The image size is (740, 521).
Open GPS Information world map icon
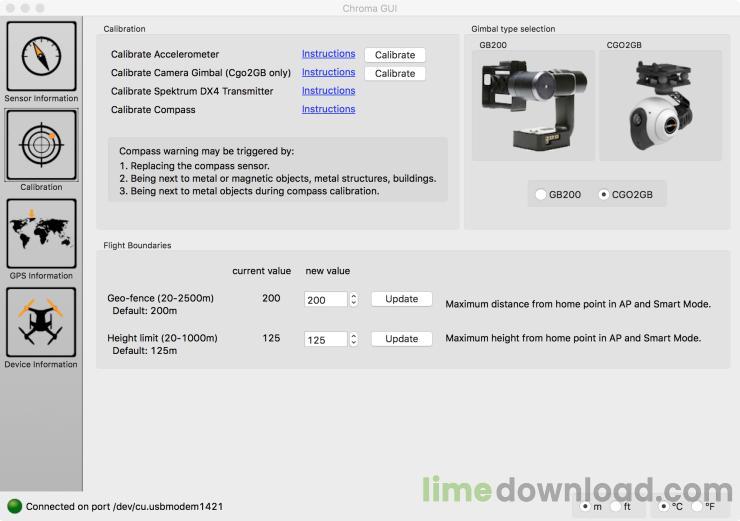pyautogui.click(x=42, y=234)
